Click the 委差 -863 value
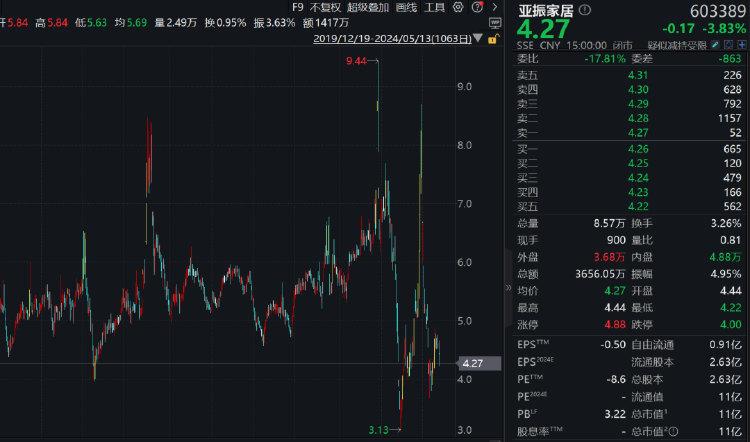The width and height of the screenshot is (750, 442). (x=730, y=59)
